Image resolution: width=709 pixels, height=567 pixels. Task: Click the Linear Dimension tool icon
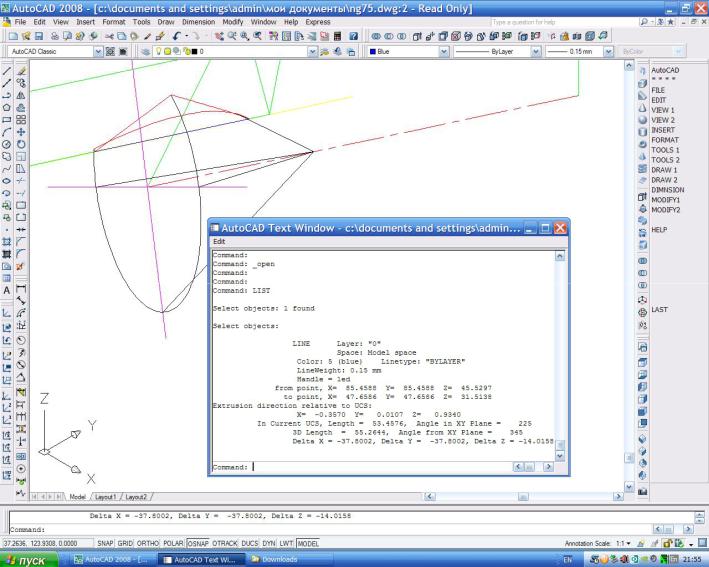[21, 289]
